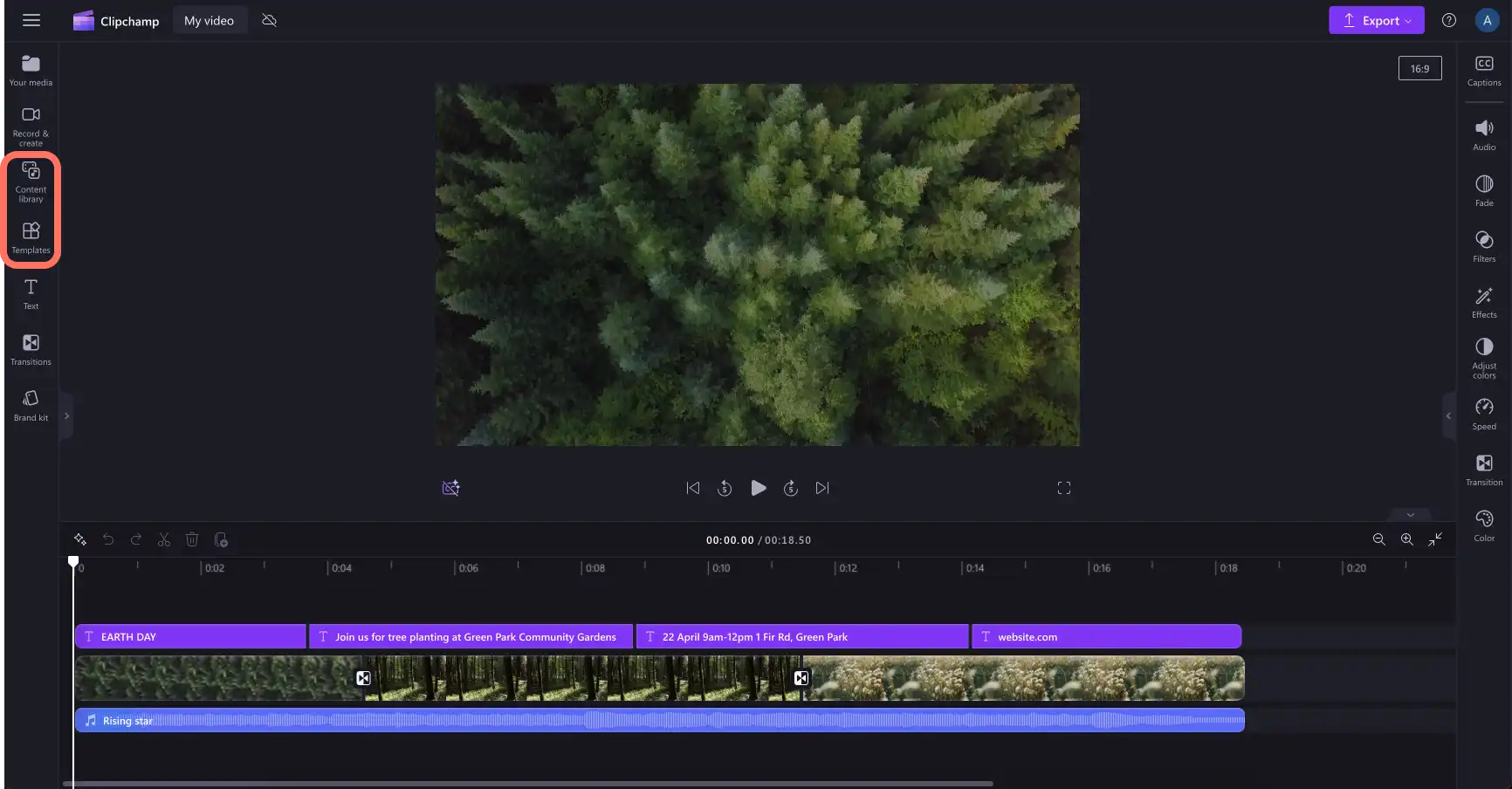The image size is (1512, 789).
Task: Open Content library panel
Action: point(31,182)
